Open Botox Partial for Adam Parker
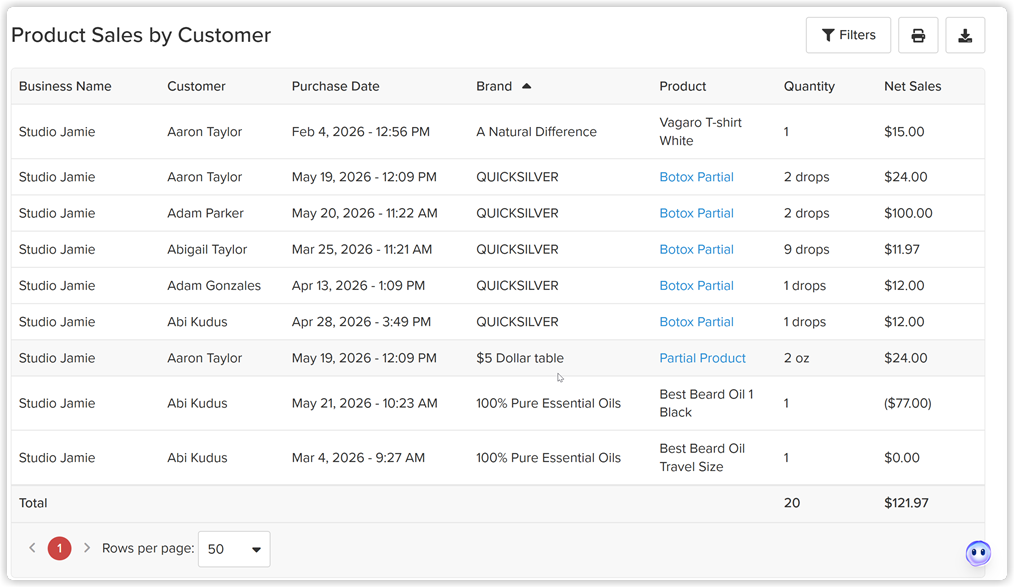Screen dimensions: 1015x588 696,213
